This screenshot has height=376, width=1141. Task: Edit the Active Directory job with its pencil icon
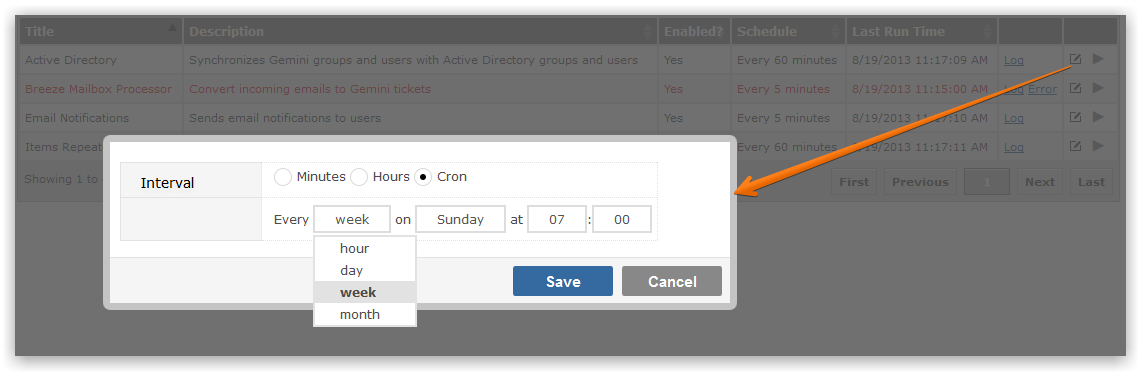(1076, 59)
